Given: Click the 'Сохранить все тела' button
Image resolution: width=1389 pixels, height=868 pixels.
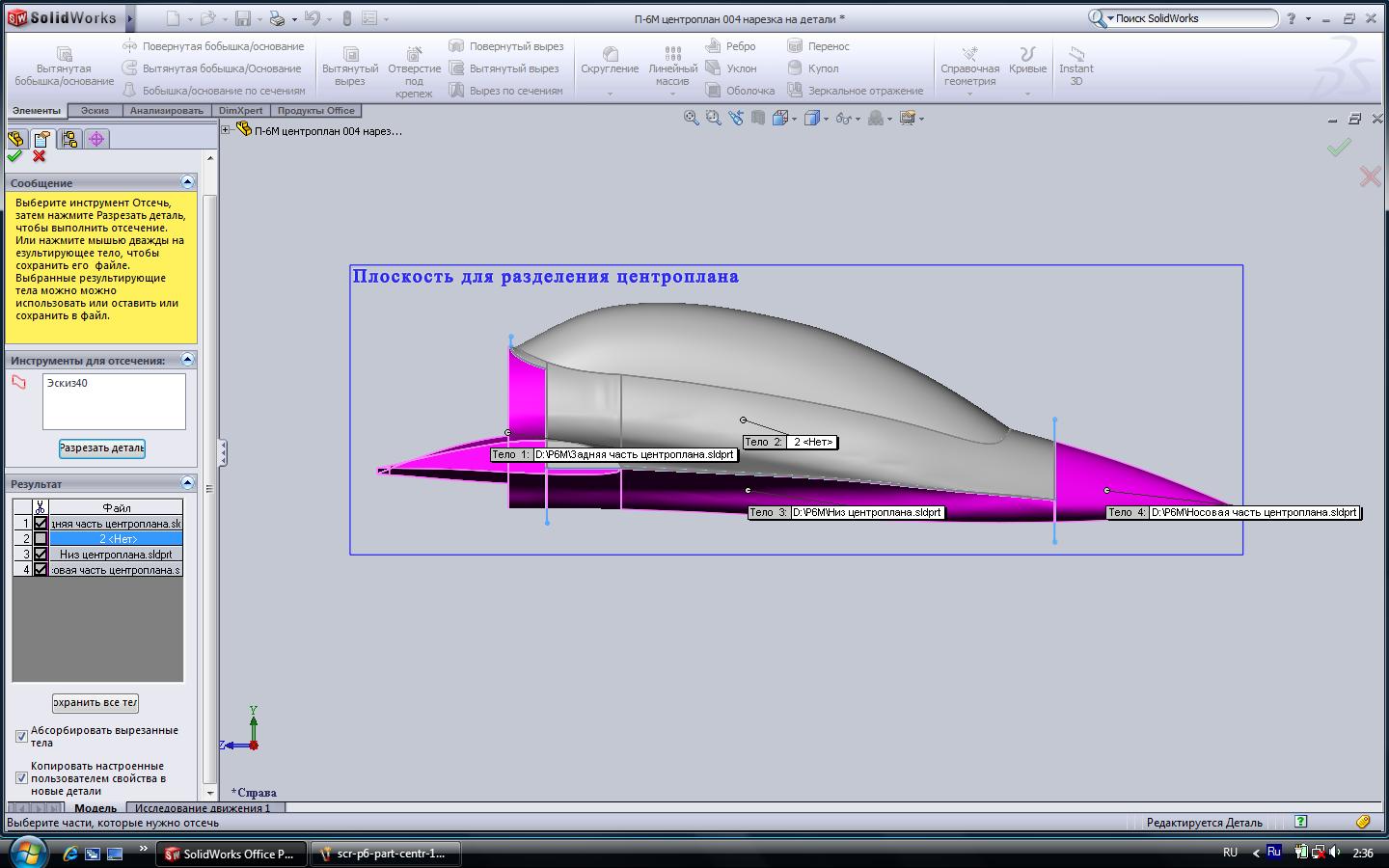Looking at the screenshot, I should pyautogui.click(x=95, y=703).
